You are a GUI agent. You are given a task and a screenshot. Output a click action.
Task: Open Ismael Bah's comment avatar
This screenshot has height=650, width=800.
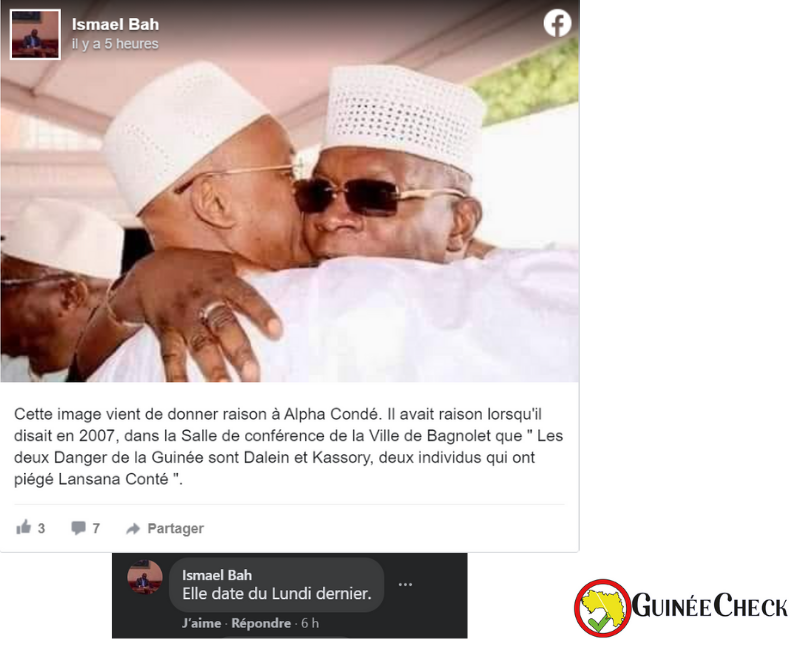click(x=144, y=577)
